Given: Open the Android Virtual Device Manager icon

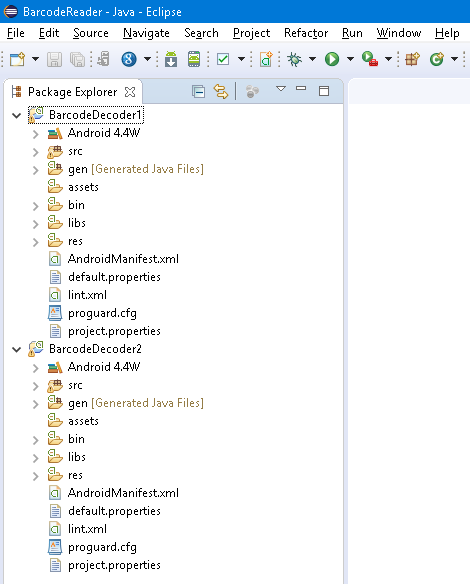Looking at the screenshot, I should pos(194,59).
